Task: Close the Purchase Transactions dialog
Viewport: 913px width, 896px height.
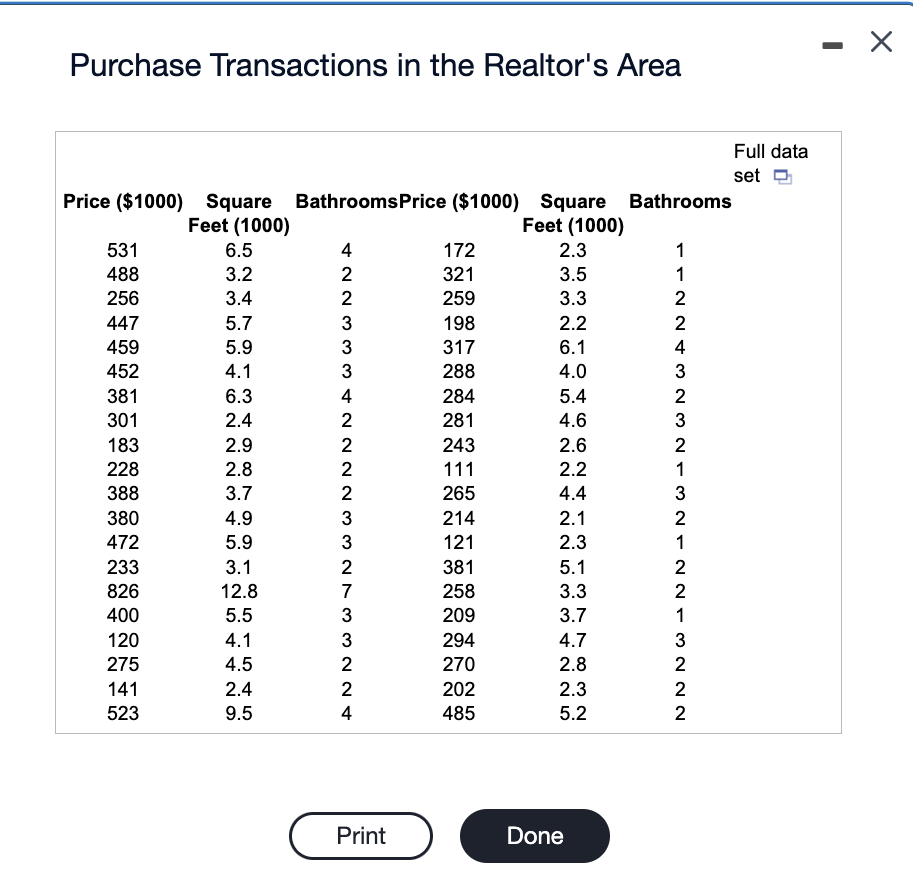Action: click(881, 42)
